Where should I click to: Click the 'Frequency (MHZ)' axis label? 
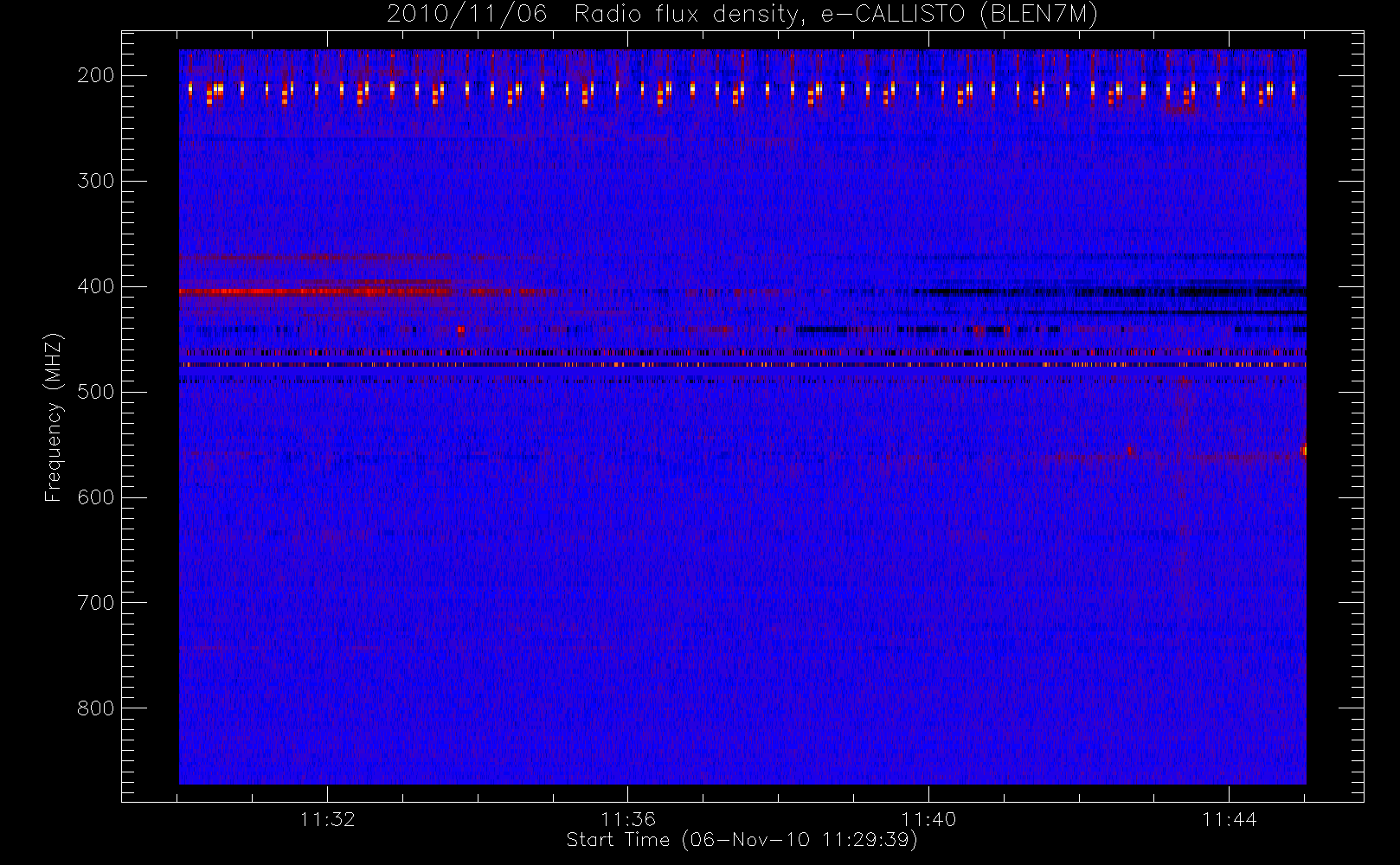pyautogui.click(x=54, y=417)
